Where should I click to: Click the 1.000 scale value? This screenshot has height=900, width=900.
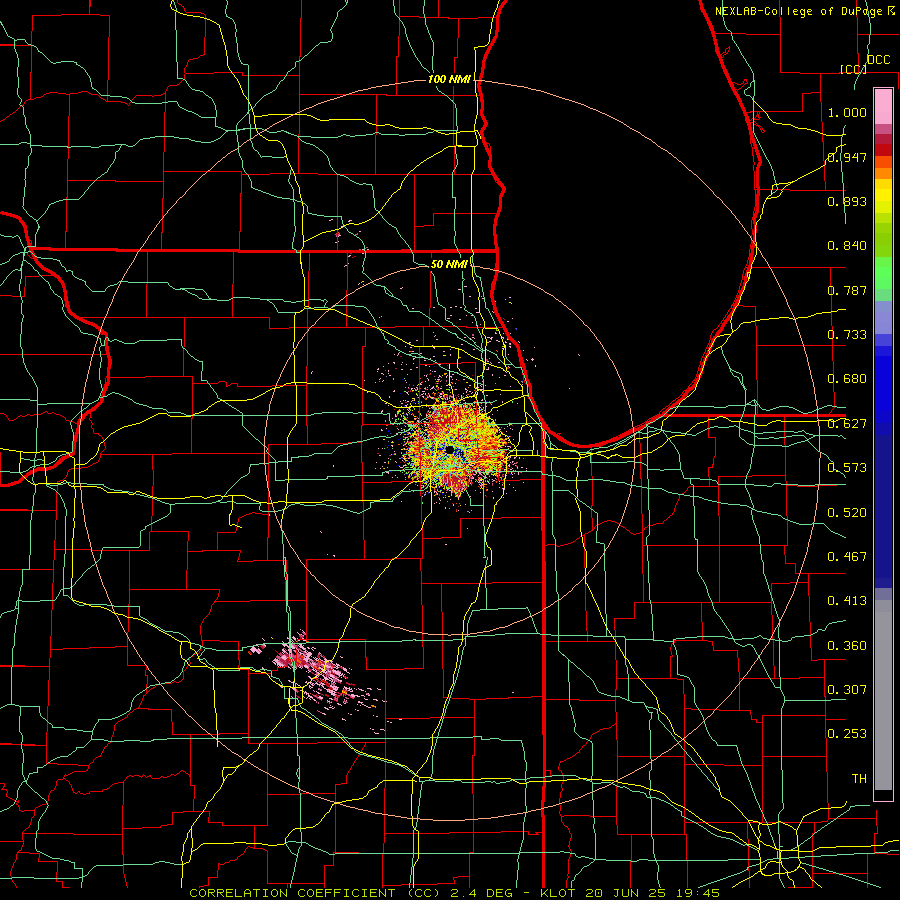847,112
